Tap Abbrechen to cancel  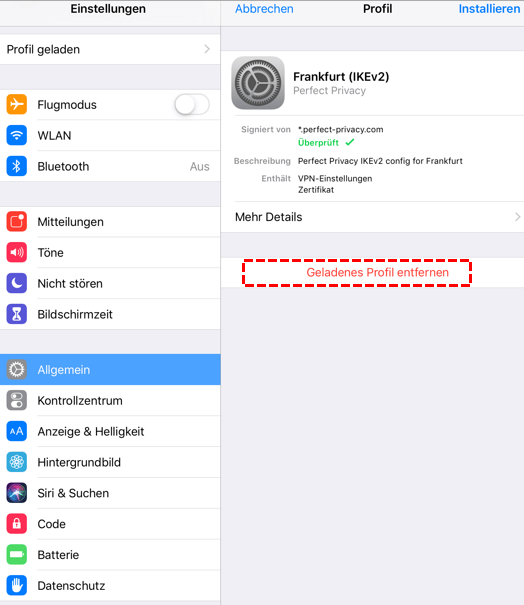tap(264, 9)
